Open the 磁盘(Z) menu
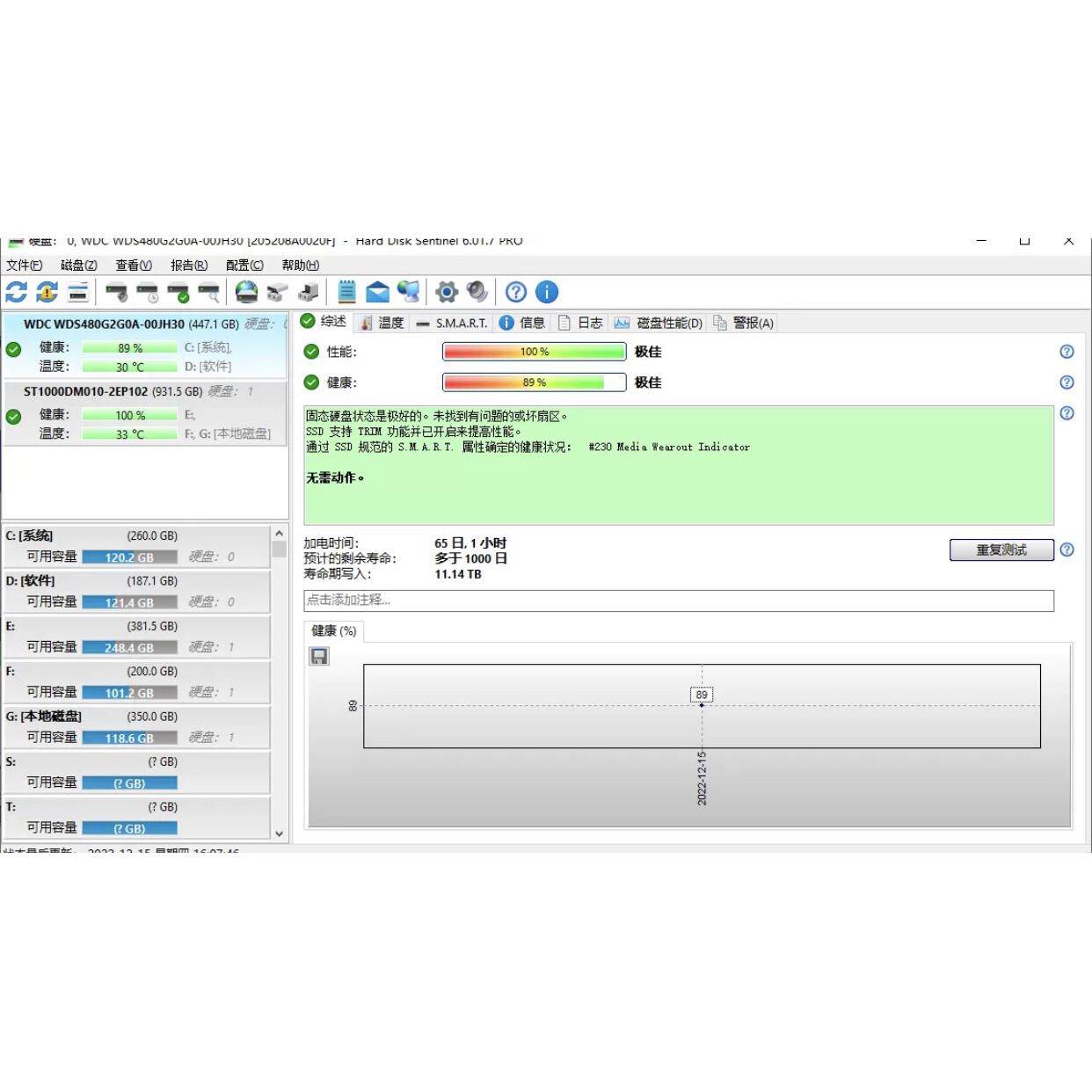Image resolution: width=1092 pixels, height=1092 pixels. click(79, 265)
